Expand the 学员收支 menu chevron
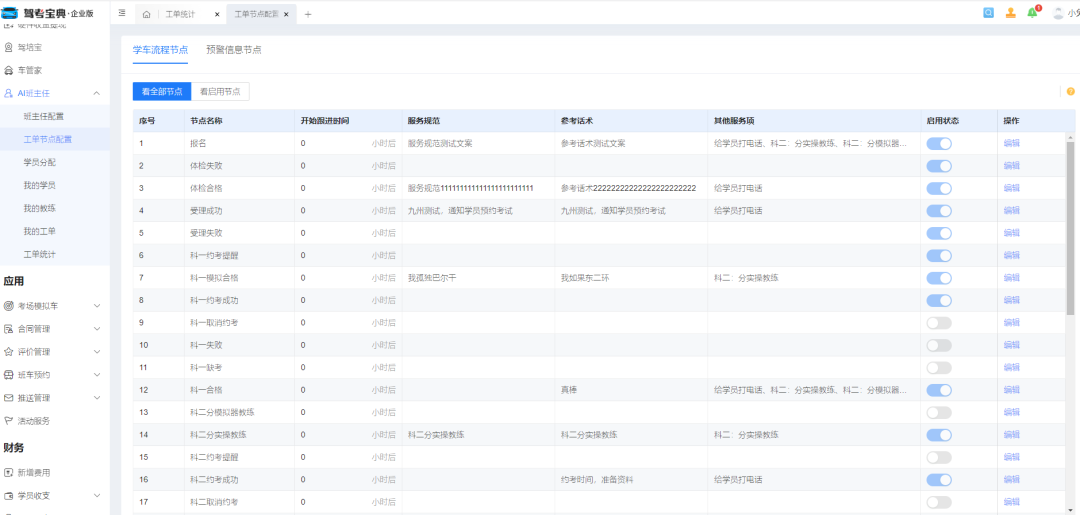The image size is (1080, 515). [x=96, y=495]
